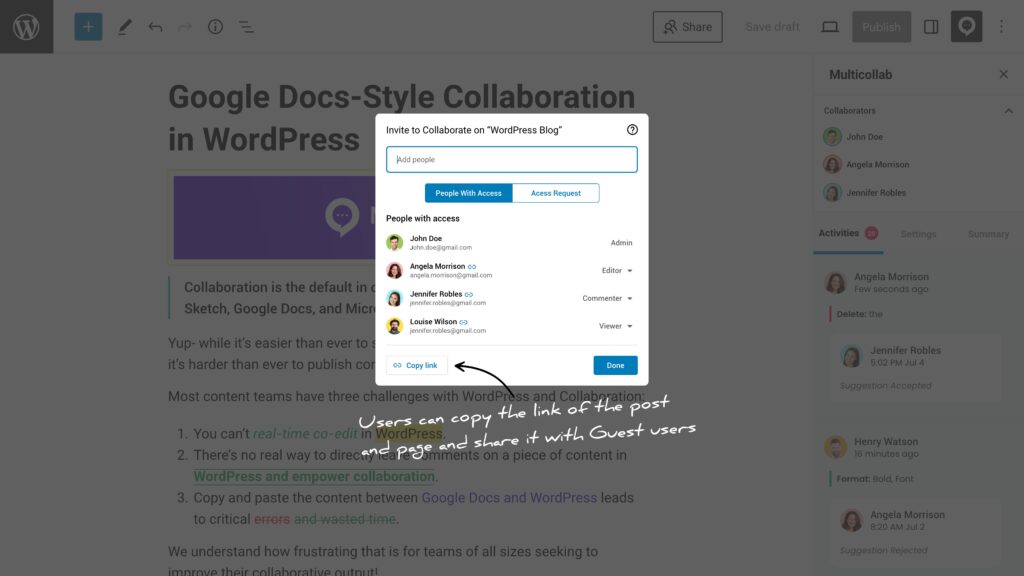Click the Google Docs and WordPress link
This screenshot has width=1024, height=576.
(509, 498)
